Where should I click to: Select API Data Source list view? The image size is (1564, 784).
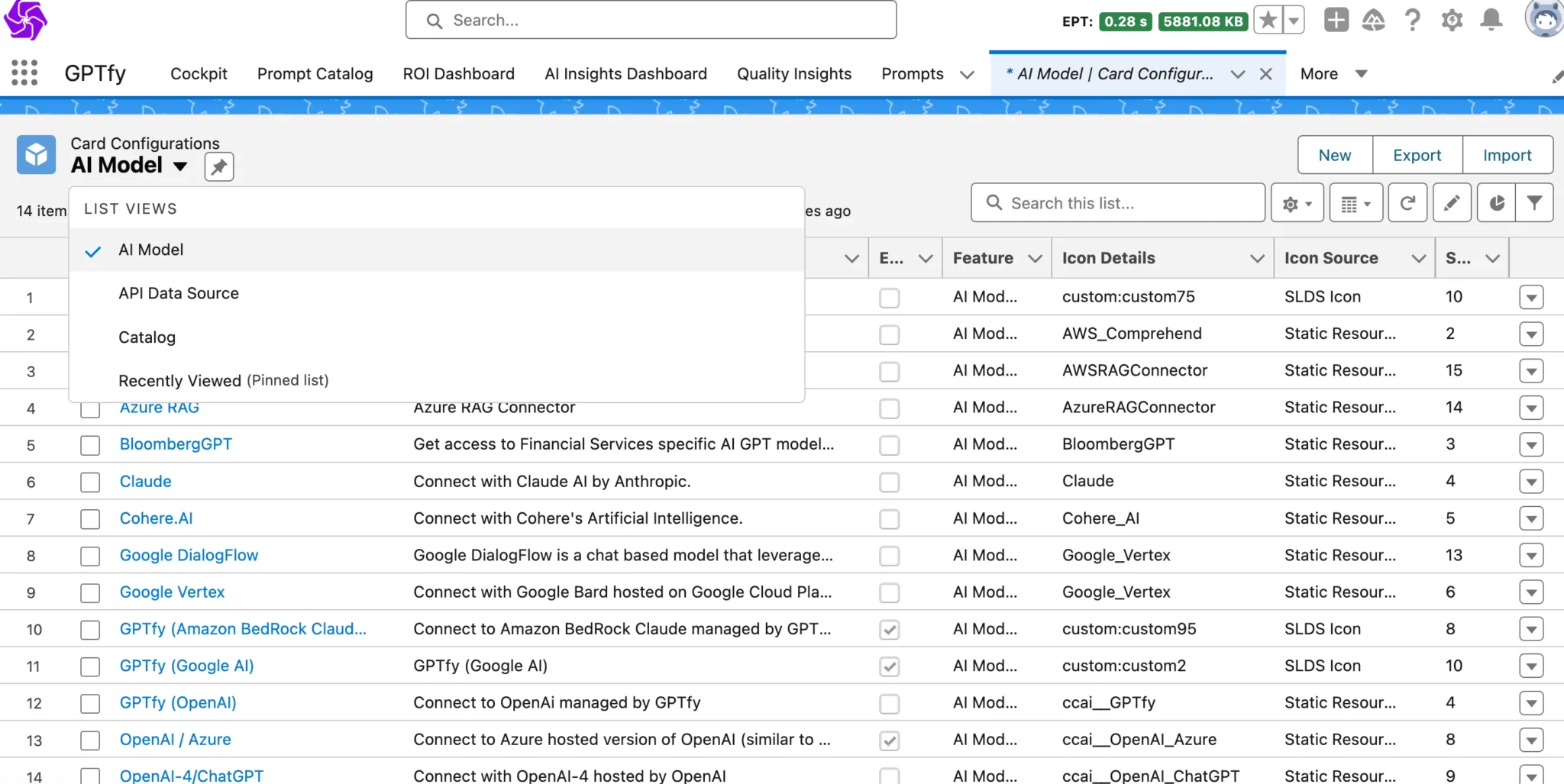point(437,293)
